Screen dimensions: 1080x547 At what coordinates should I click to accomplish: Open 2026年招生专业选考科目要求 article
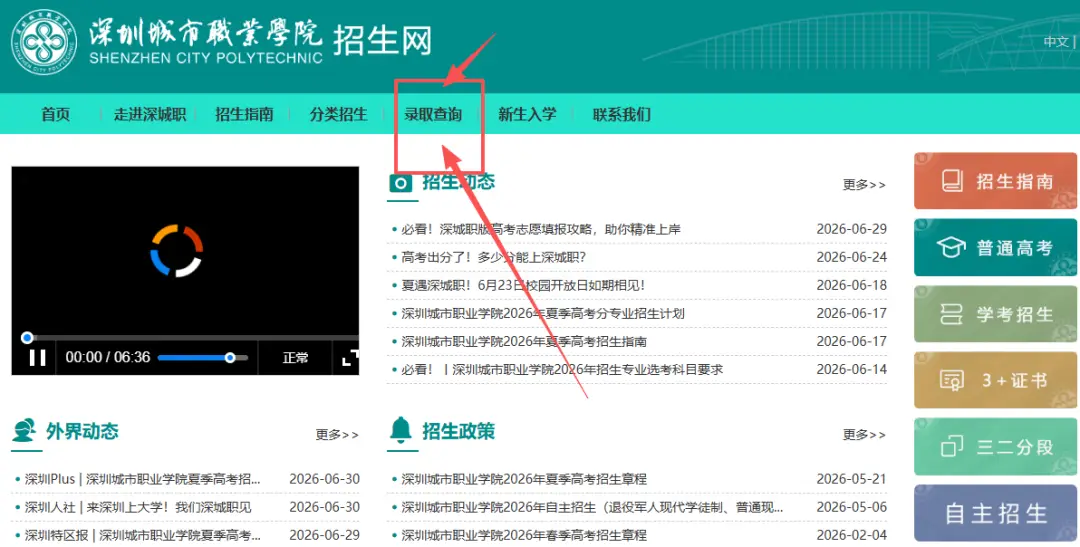(x=562, y=370)
